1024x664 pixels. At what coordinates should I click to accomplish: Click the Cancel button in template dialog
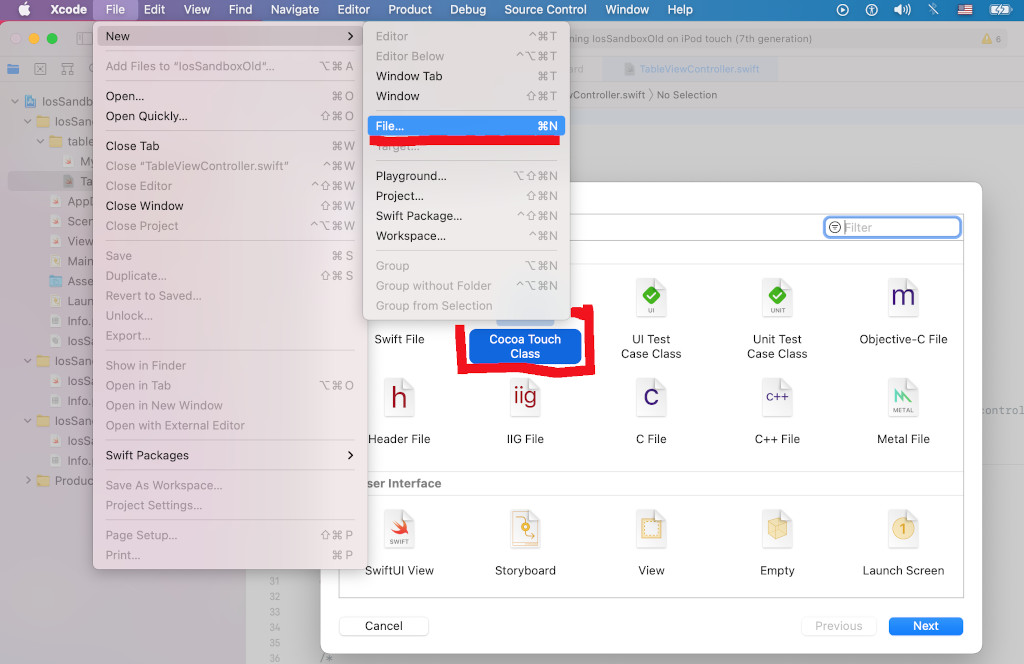point(383,625)
